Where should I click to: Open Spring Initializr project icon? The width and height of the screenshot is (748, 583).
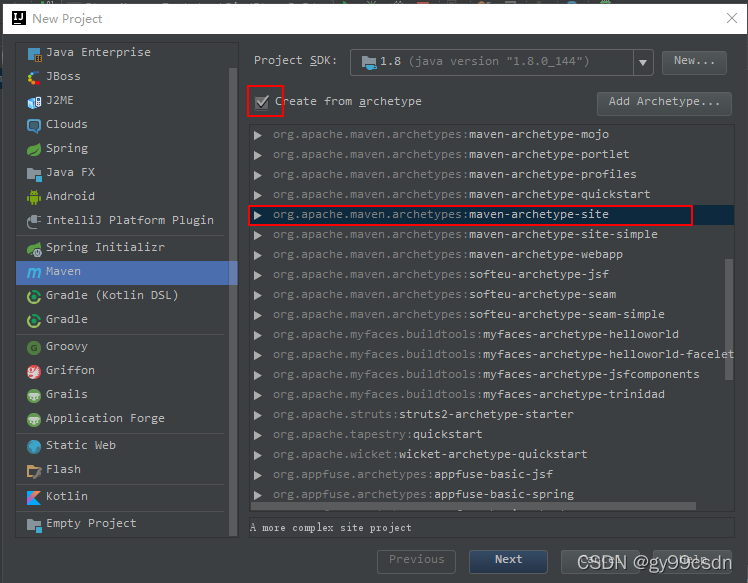coord(34,249)
